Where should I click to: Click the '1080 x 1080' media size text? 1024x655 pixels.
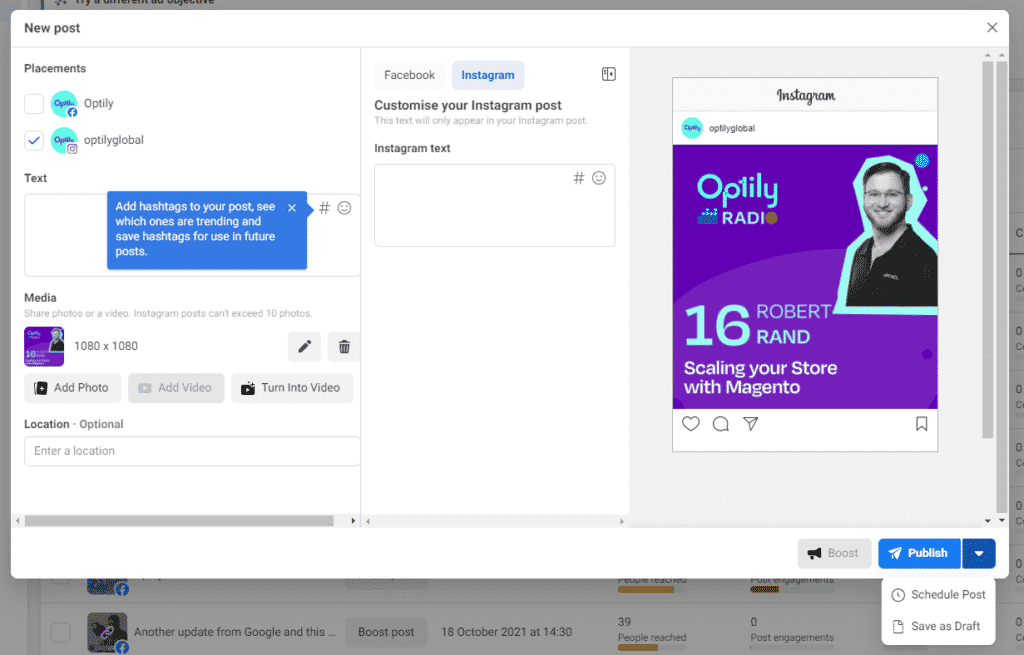point(106,346)
